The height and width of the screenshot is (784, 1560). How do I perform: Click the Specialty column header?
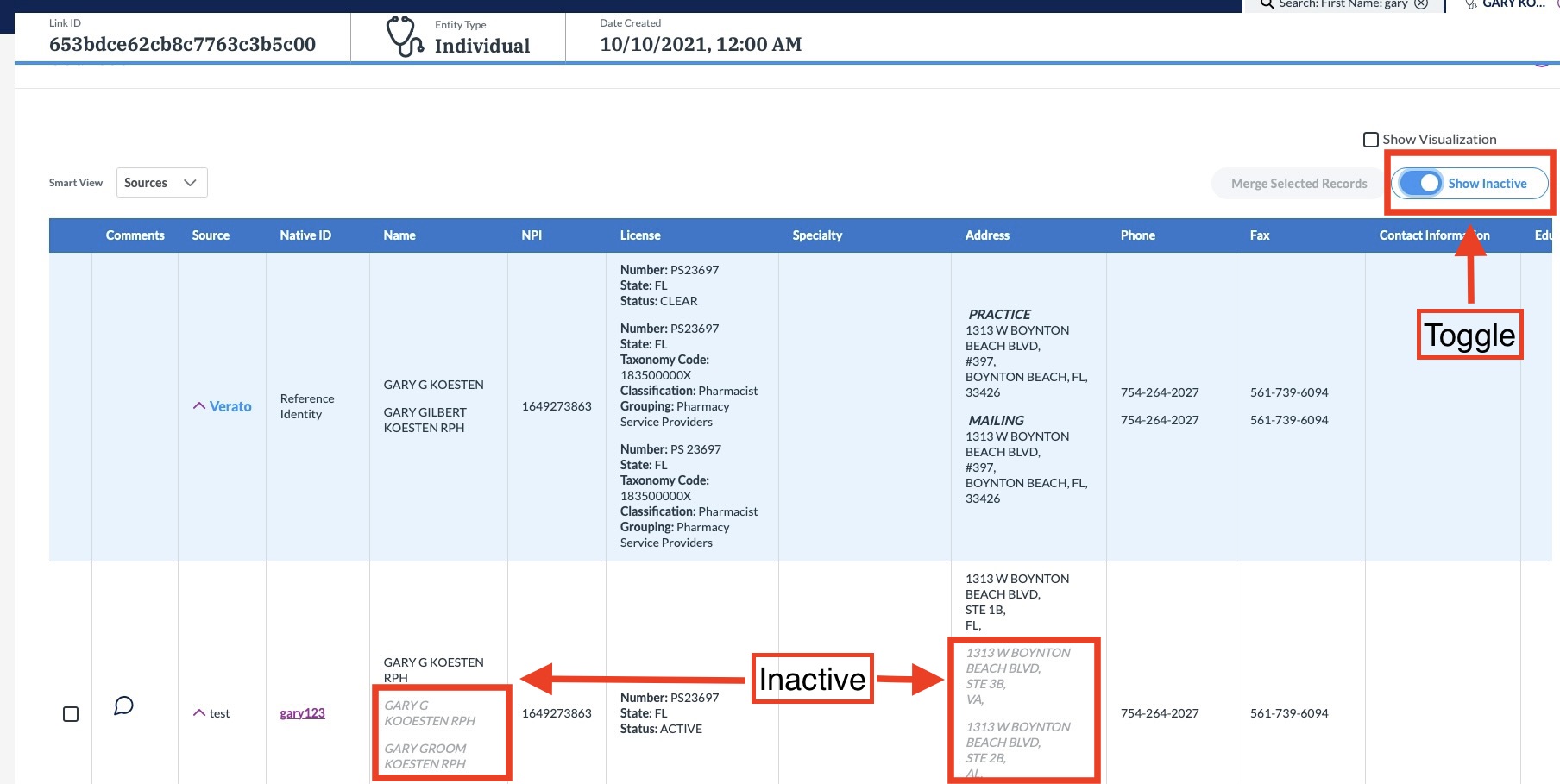(817, 235)
